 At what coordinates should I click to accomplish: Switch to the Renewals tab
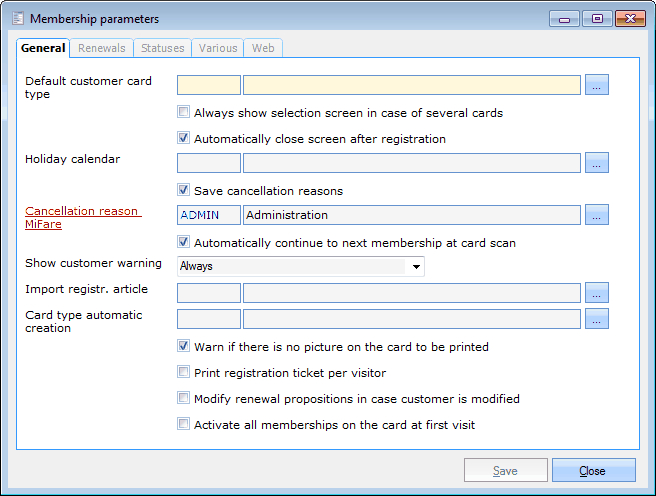(102, 48)
